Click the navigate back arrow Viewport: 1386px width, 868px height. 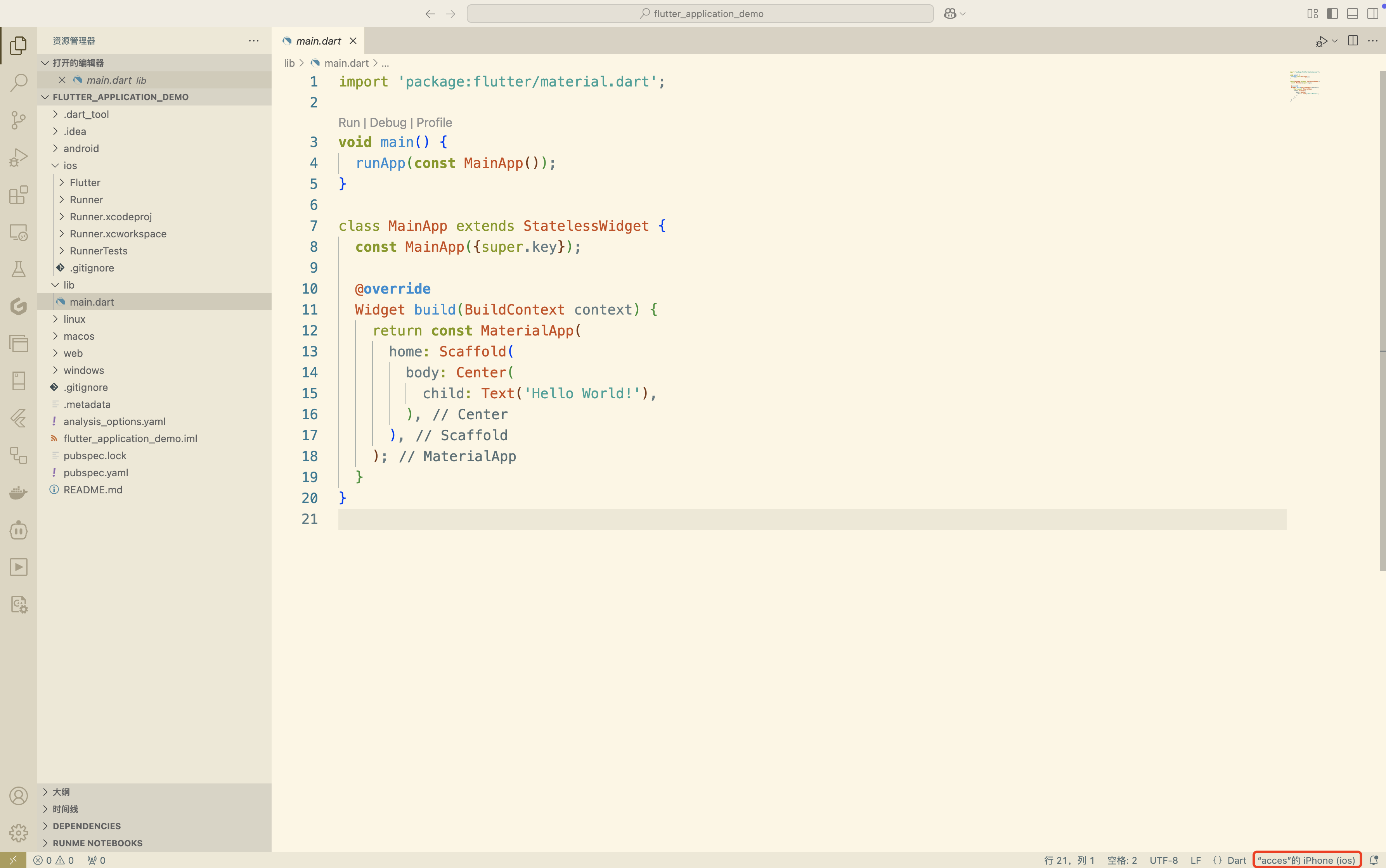[x=430, y=14]
